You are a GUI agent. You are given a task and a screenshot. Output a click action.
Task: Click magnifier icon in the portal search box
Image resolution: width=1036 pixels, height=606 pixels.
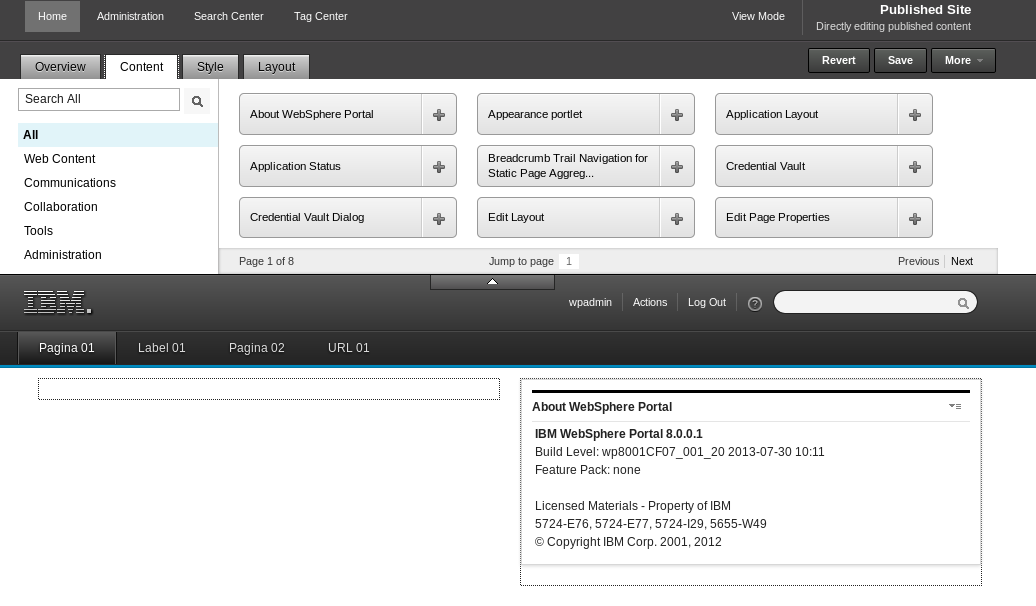[x=963, y=303]
